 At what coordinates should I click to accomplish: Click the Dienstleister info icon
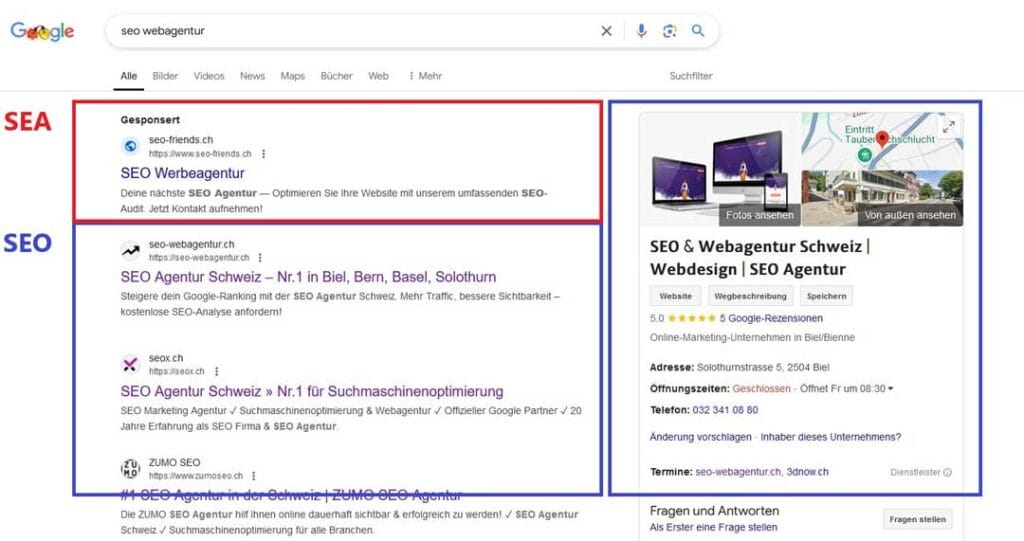pyautogui.click(x=948, y=472)
